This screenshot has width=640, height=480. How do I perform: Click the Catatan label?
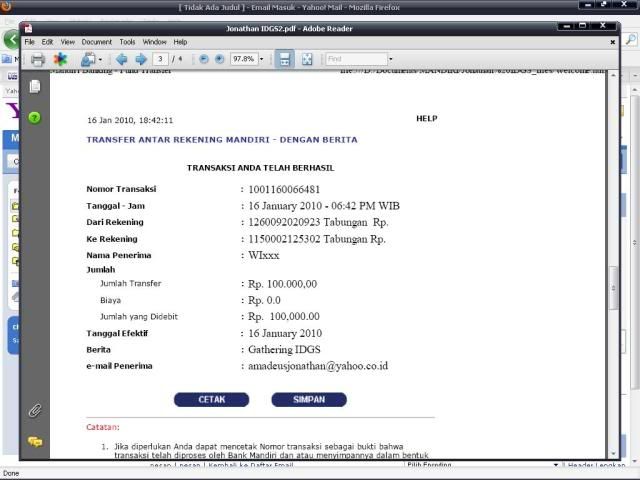(x=103, y=427)
